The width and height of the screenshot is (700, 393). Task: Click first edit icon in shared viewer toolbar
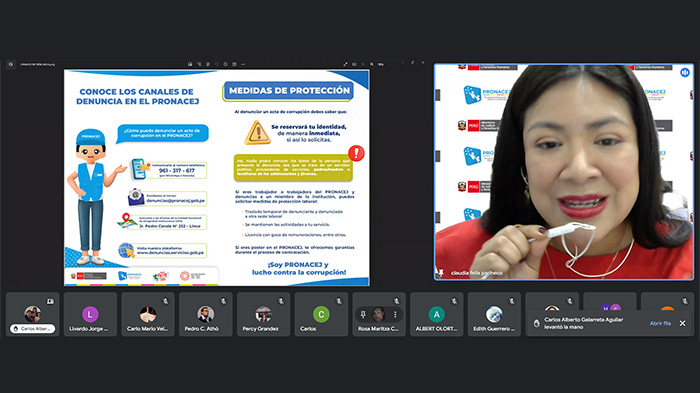click(x=190, y=64)
